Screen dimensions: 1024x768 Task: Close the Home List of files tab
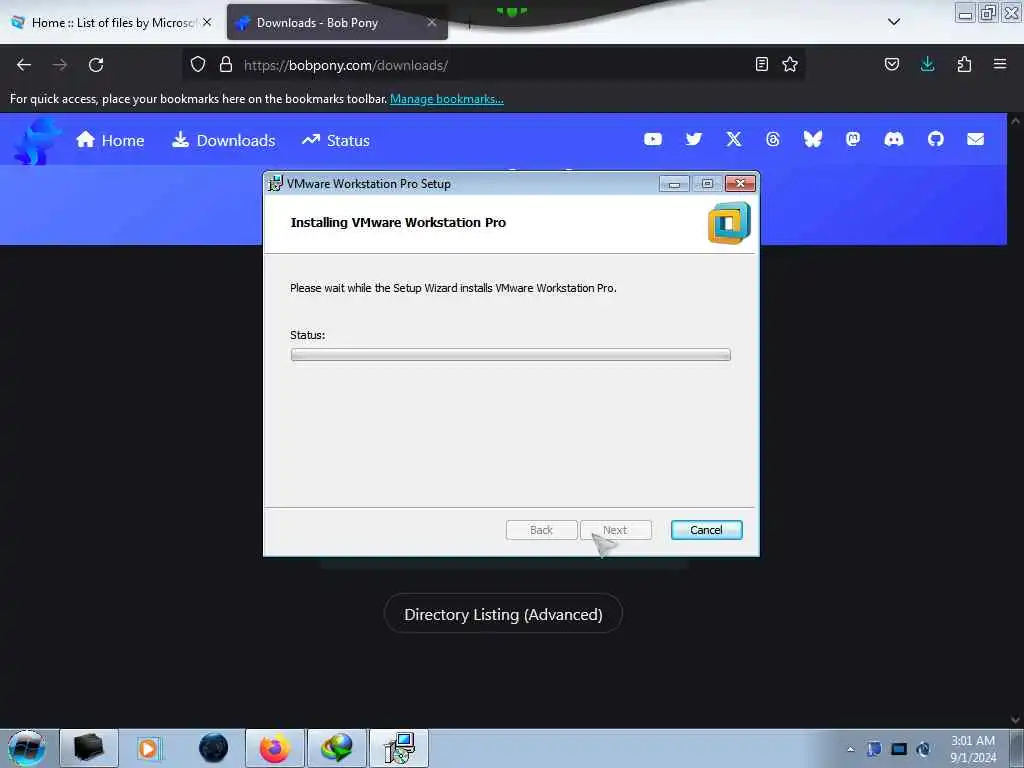coord(207,22)
